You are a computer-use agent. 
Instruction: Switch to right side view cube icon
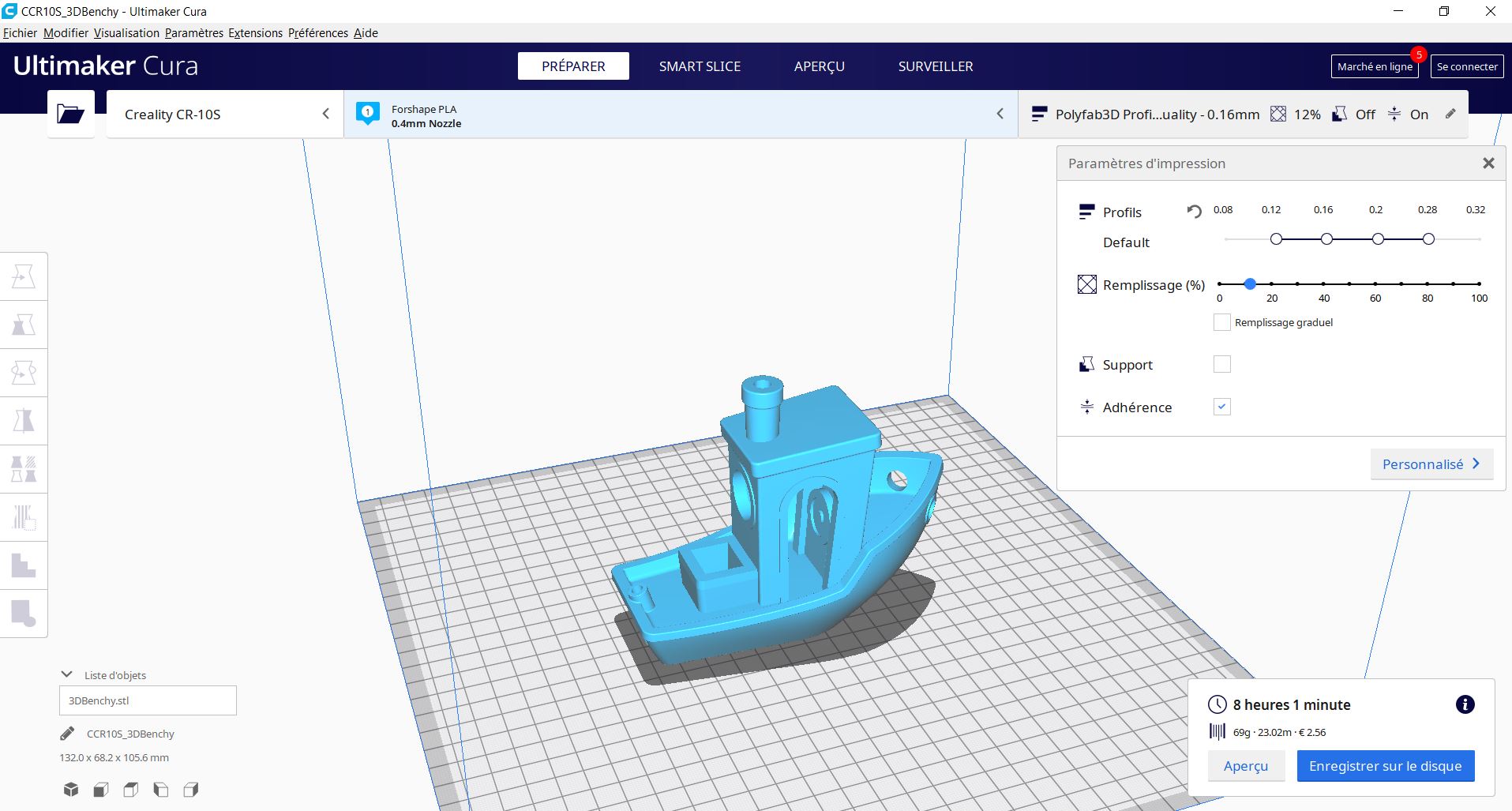click(x=191, y=789)
